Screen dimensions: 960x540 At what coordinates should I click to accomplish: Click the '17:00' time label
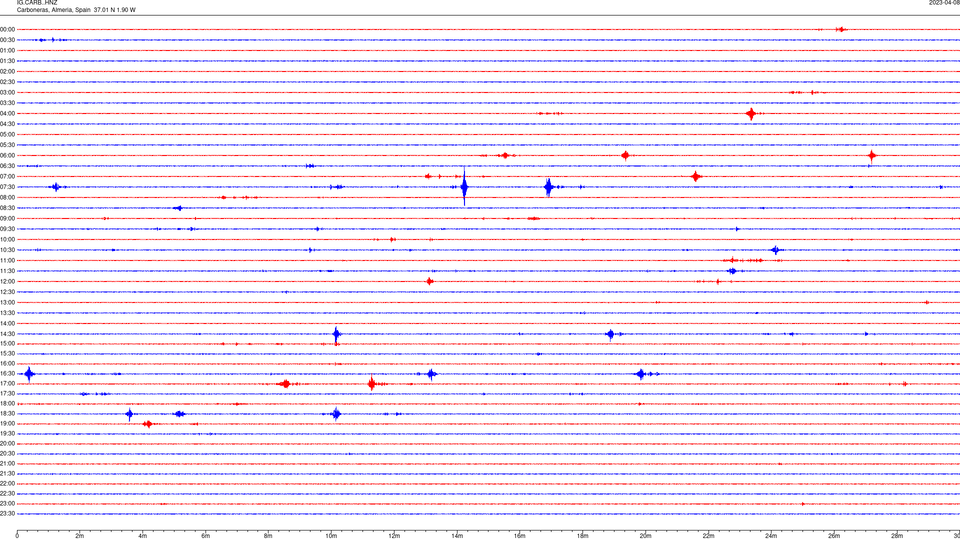7,384
